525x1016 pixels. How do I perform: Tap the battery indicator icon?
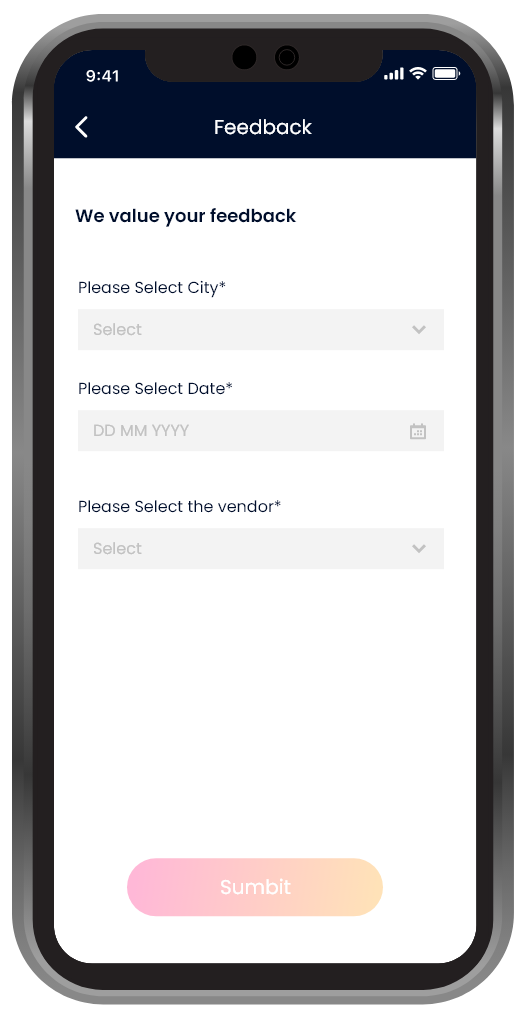tap(446, 74)
